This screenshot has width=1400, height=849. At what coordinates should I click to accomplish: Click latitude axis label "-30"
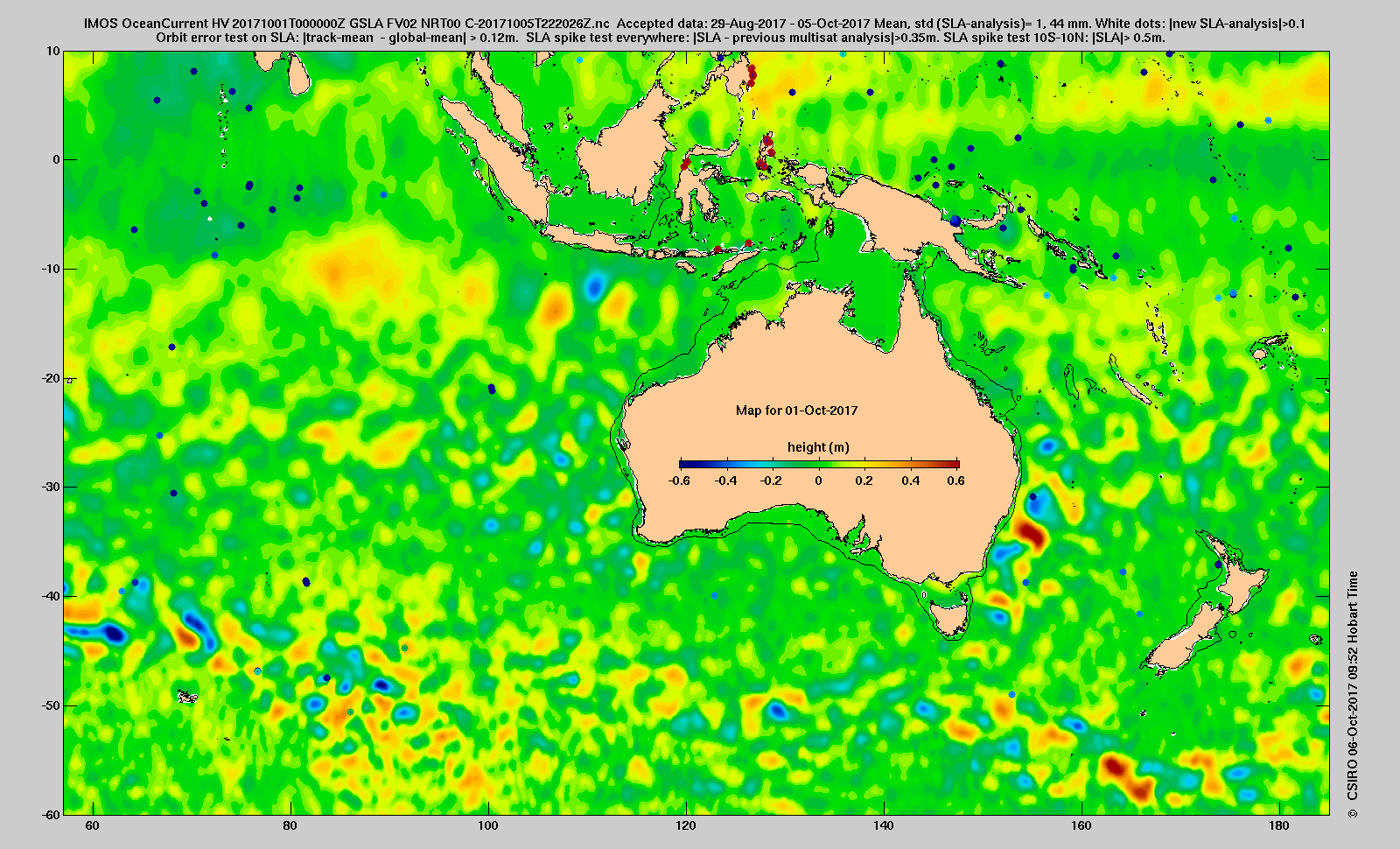coord(51,487)
